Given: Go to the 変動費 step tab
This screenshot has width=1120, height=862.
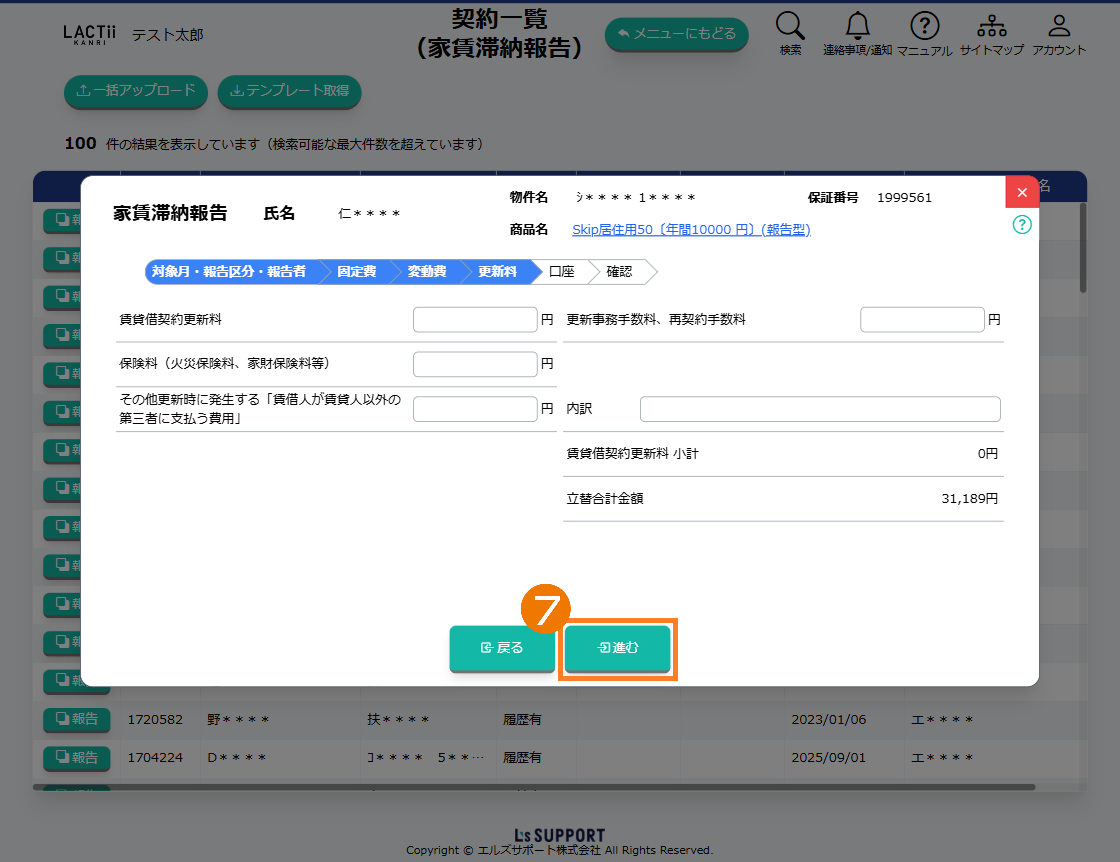Looking at the screenshot, I should click(x=427, y=271).
